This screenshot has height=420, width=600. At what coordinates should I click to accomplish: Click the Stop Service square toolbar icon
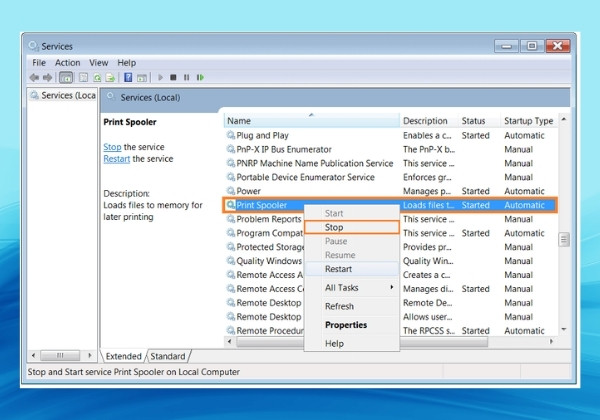[173, 78]
